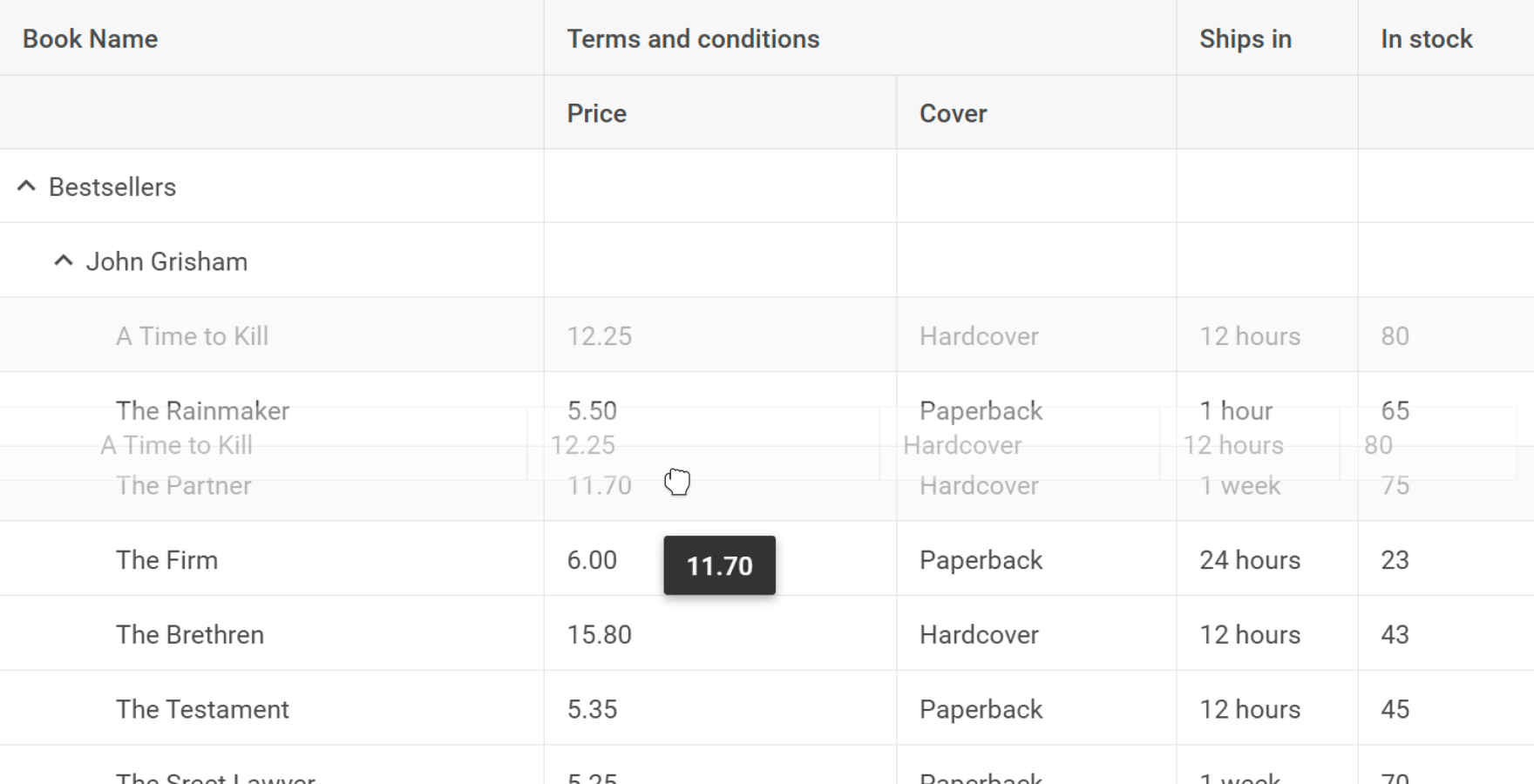Click the 6.00 price cell
The image size is (1534, 784).
592,560
